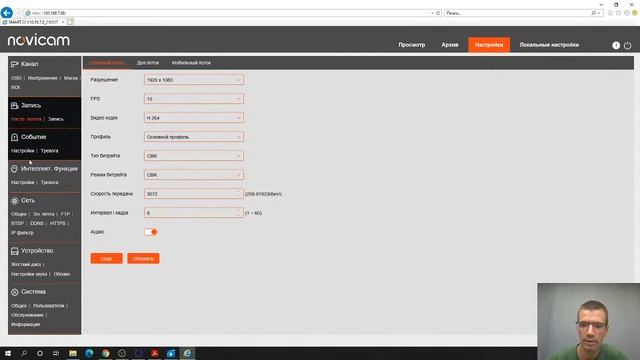Open Тревога link under Событие

pyautogui.click(x=49, y=151)
